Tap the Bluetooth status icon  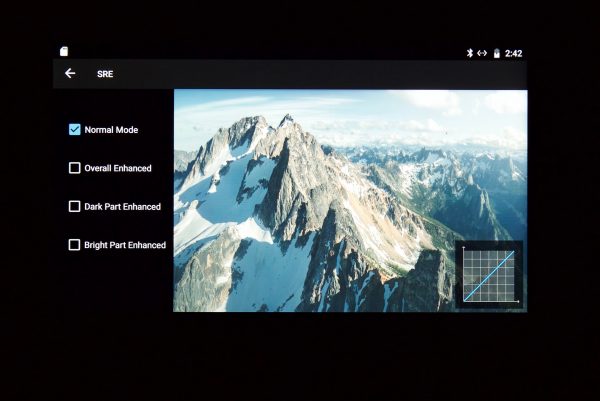point(469,53)
